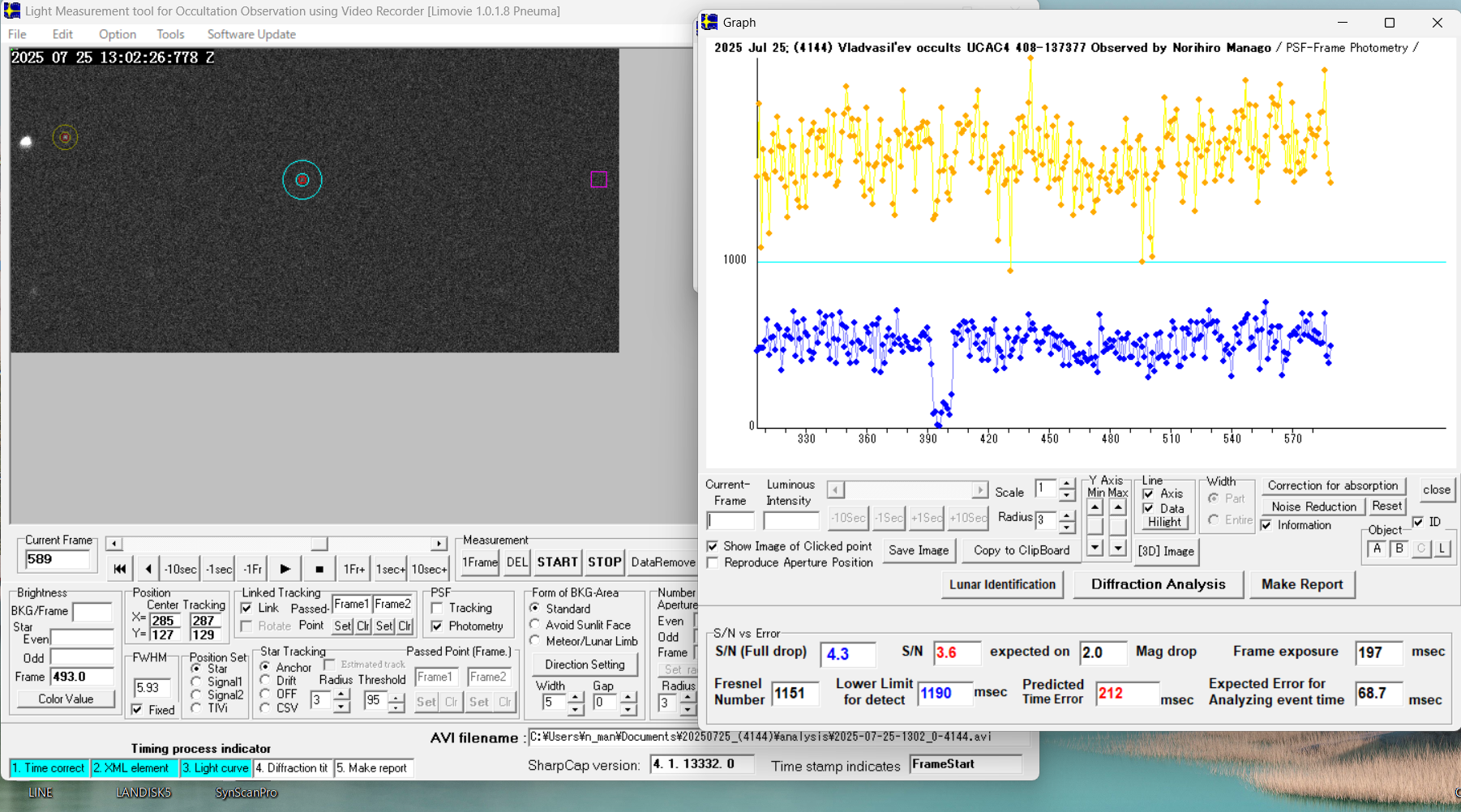Jump to first frame with rewind button

click(120, 569)
